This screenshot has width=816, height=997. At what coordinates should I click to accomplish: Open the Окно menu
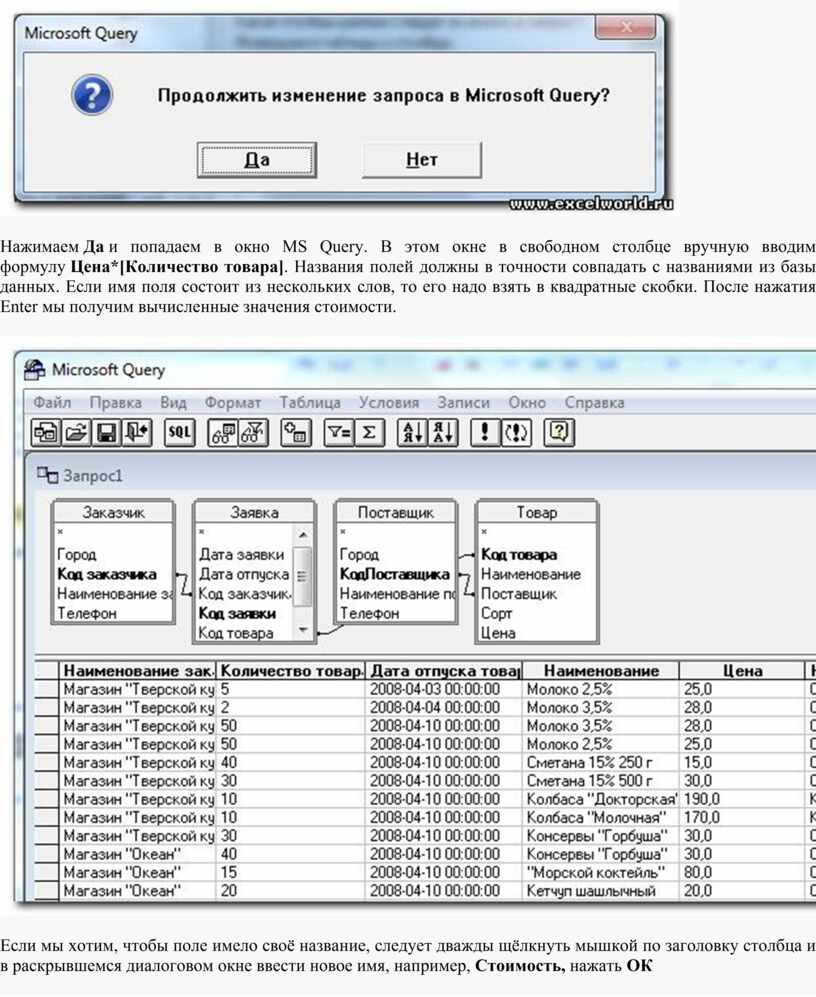tap(527, 402)
